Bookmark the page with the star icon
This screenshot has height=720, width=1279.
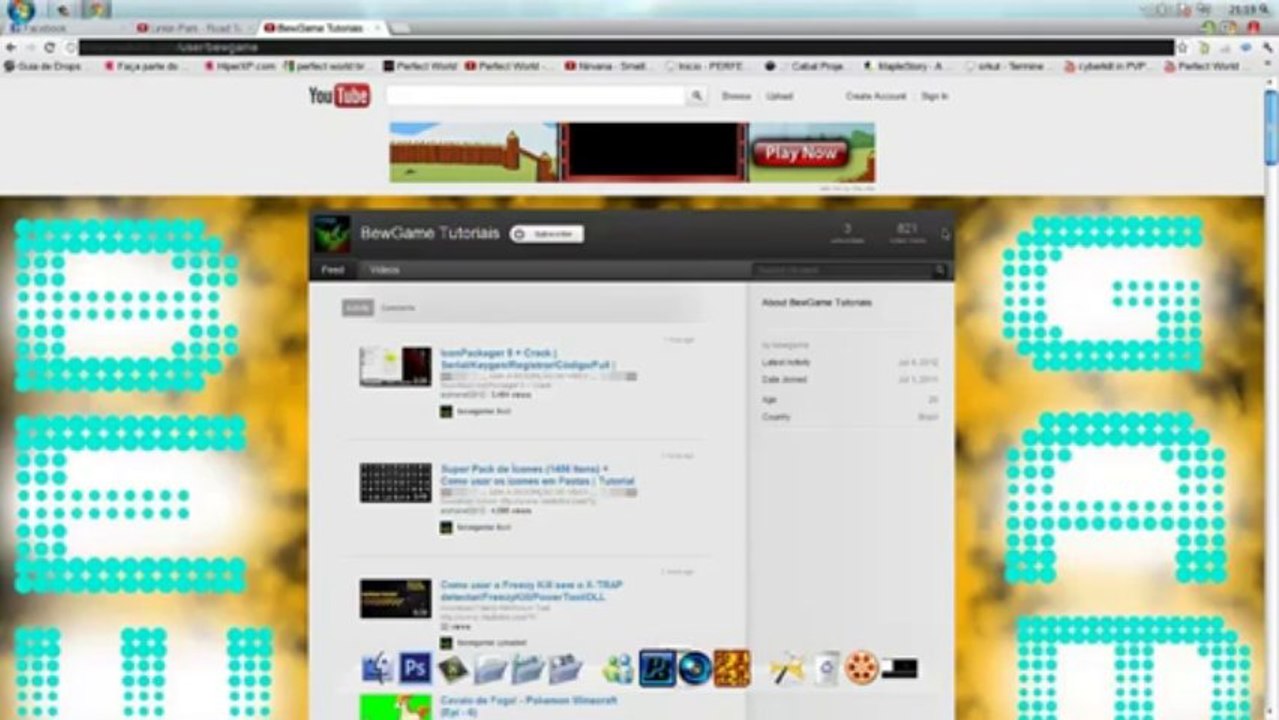pyautogui.click(x=1183, y=47)
